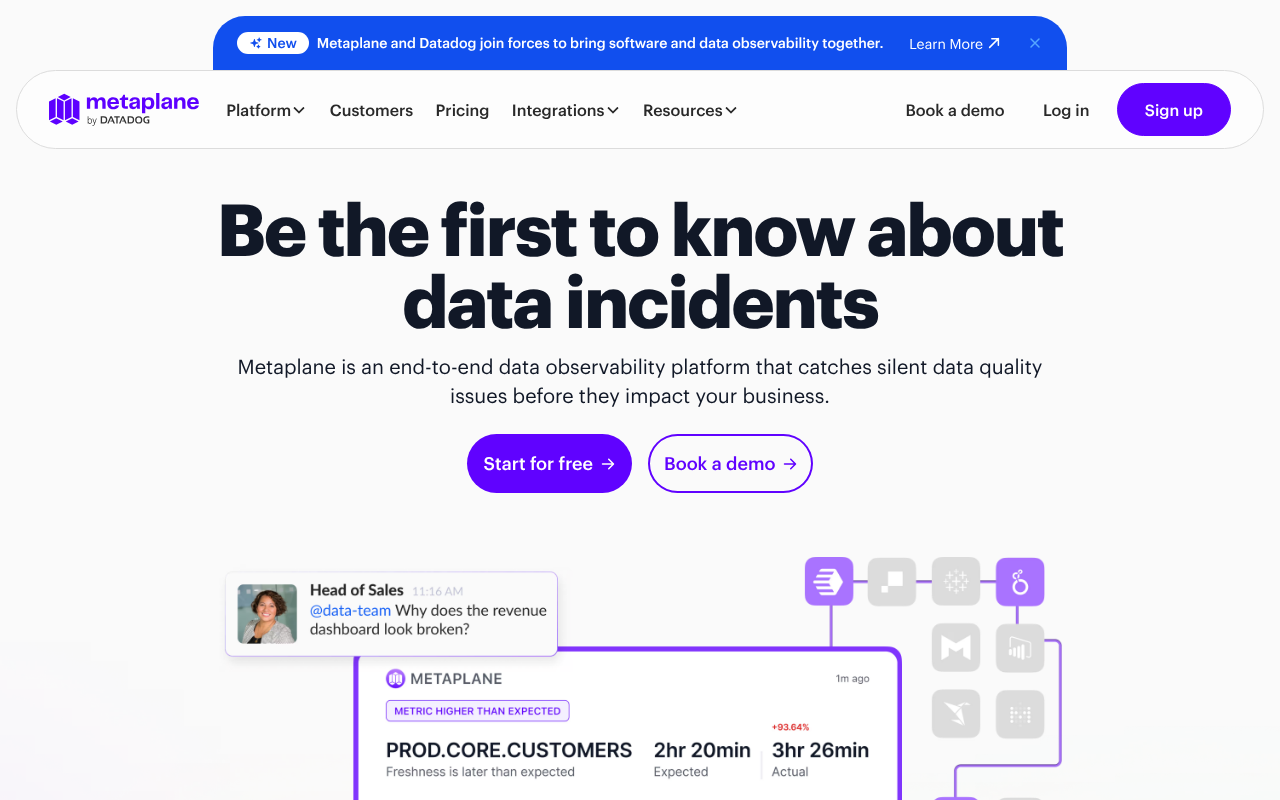The width and height of the screenshot is (1280, 800).
Task: Click Learn More in the banner
Action: (x=953, y=44)
